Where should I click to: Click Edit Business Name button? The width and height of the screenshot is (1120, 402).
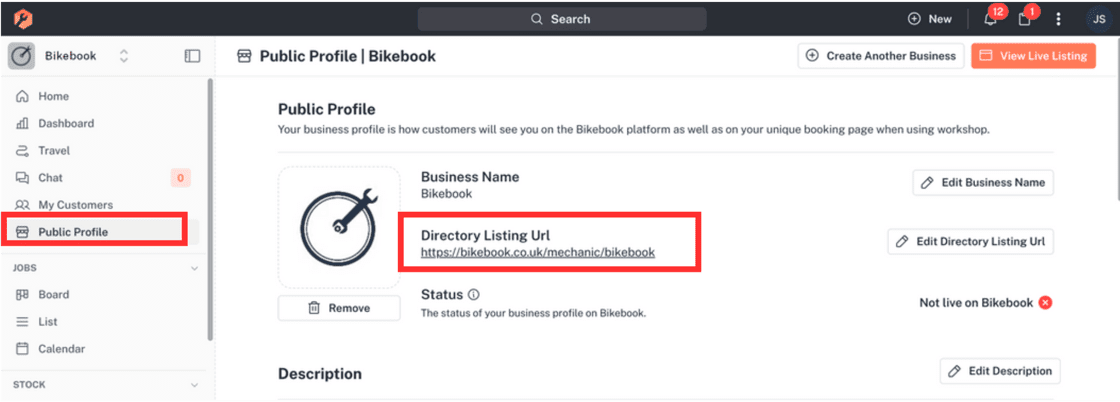pyautogui.click(x=983, y=182)
